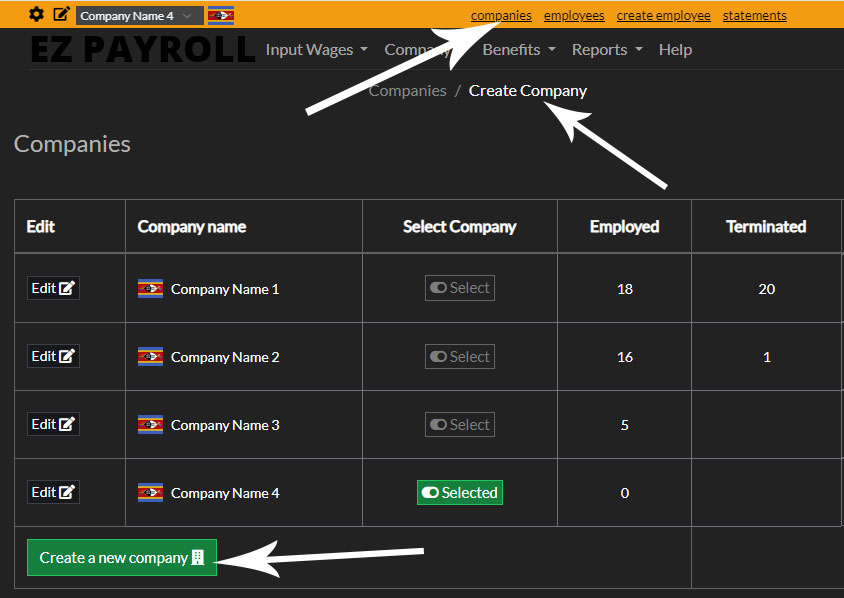Click the flag icon beside Company Name 2
This screenshot has height=598, width=844.
[x=150, y=356]
